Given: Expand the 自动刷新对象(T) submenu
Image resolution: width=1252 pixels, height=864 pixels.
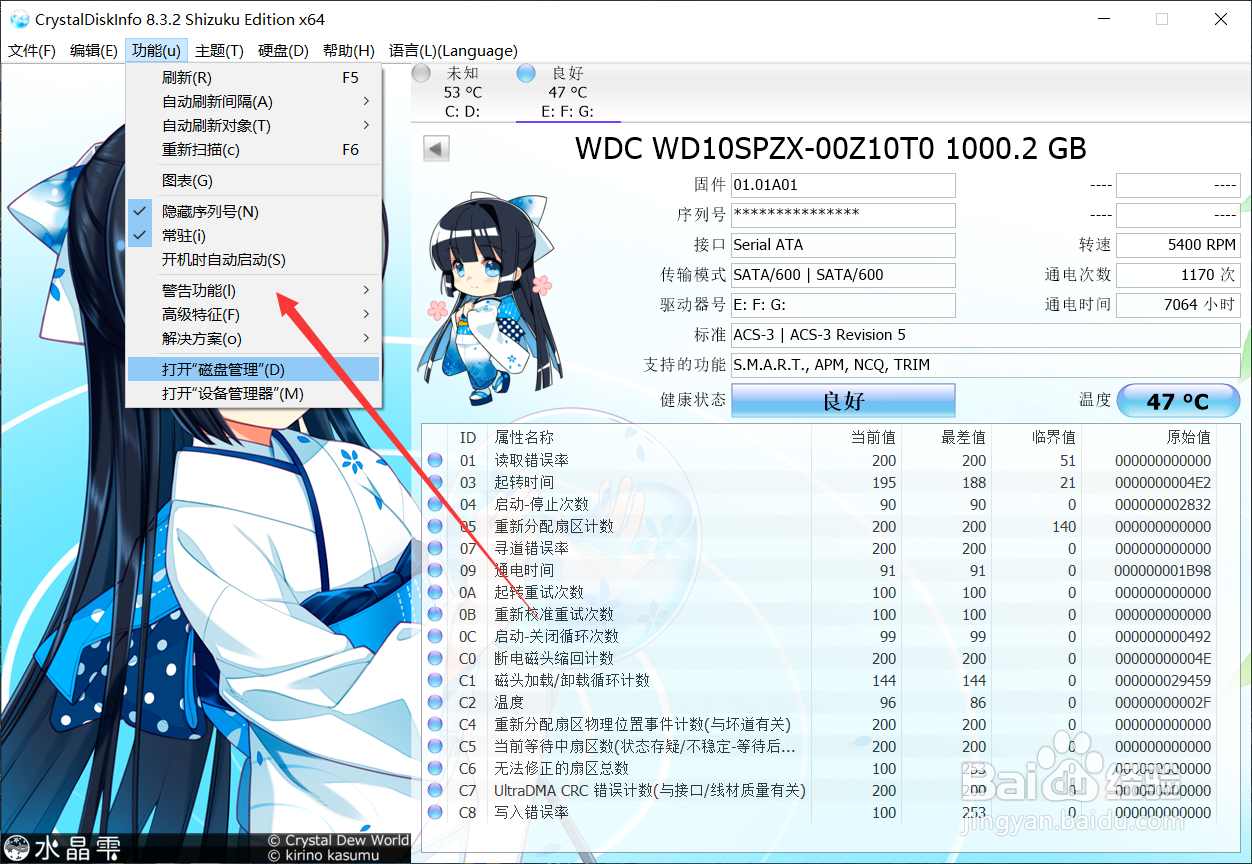Looking at the screenshot, I should click(253, 126).
